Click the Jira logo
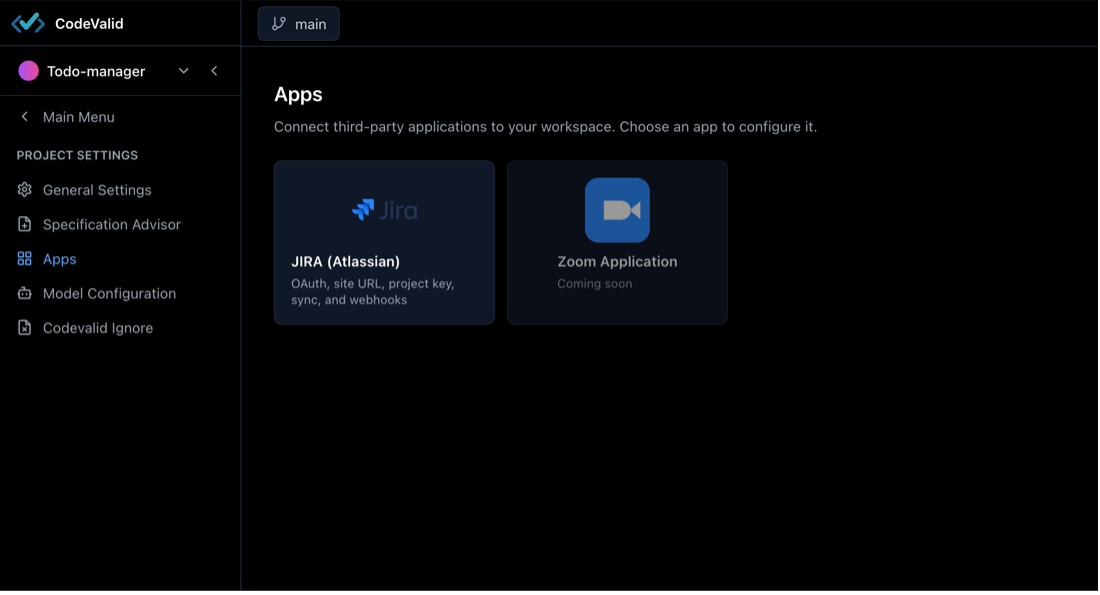1100x595 pixels. pos(384,209)
